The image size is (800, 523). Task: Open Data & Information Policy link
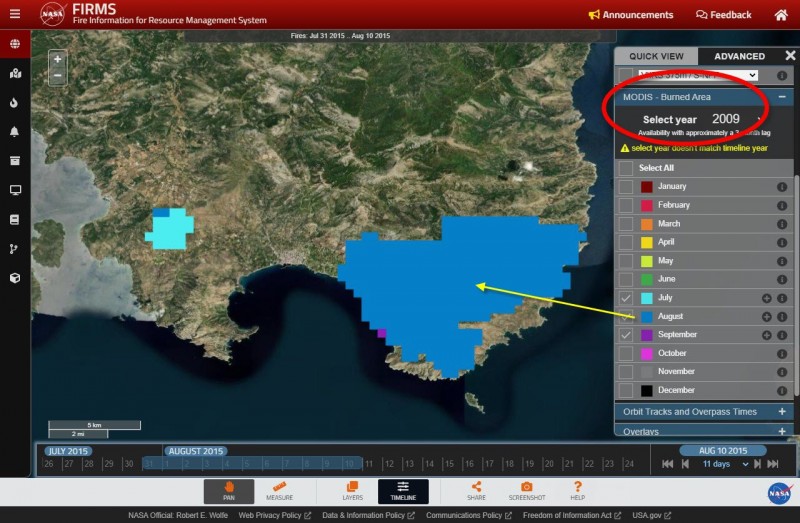coord(368,515)
